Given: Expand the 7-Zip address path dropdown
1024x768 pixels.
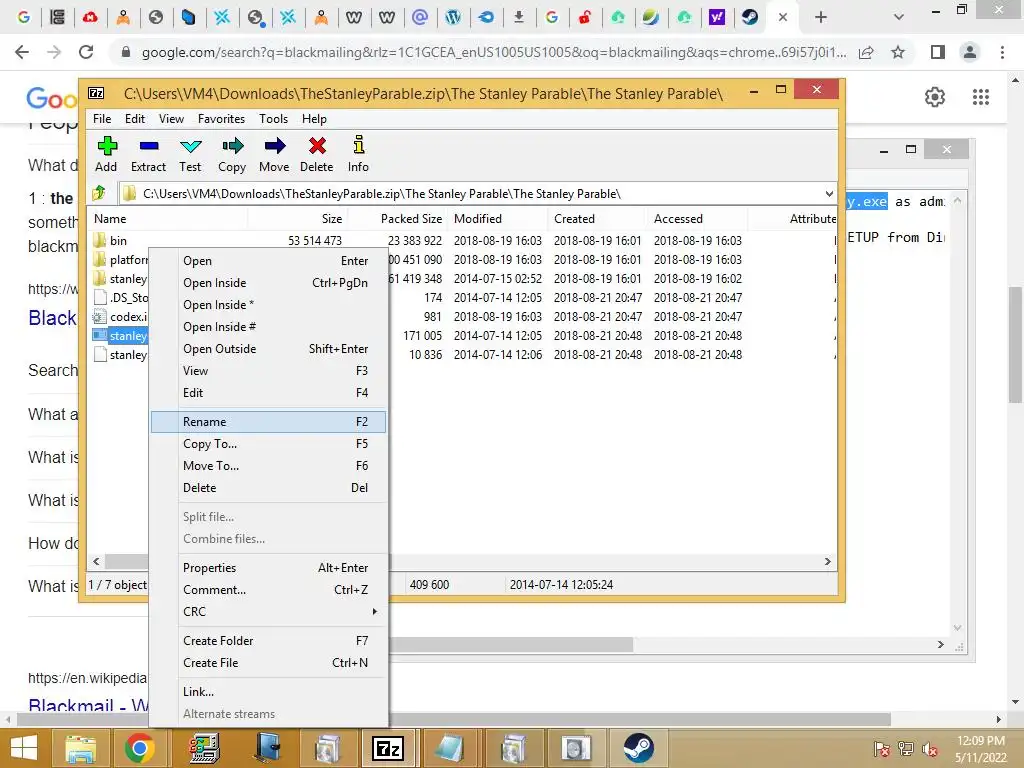Looking at the screenshot, I should click(829, 193).
